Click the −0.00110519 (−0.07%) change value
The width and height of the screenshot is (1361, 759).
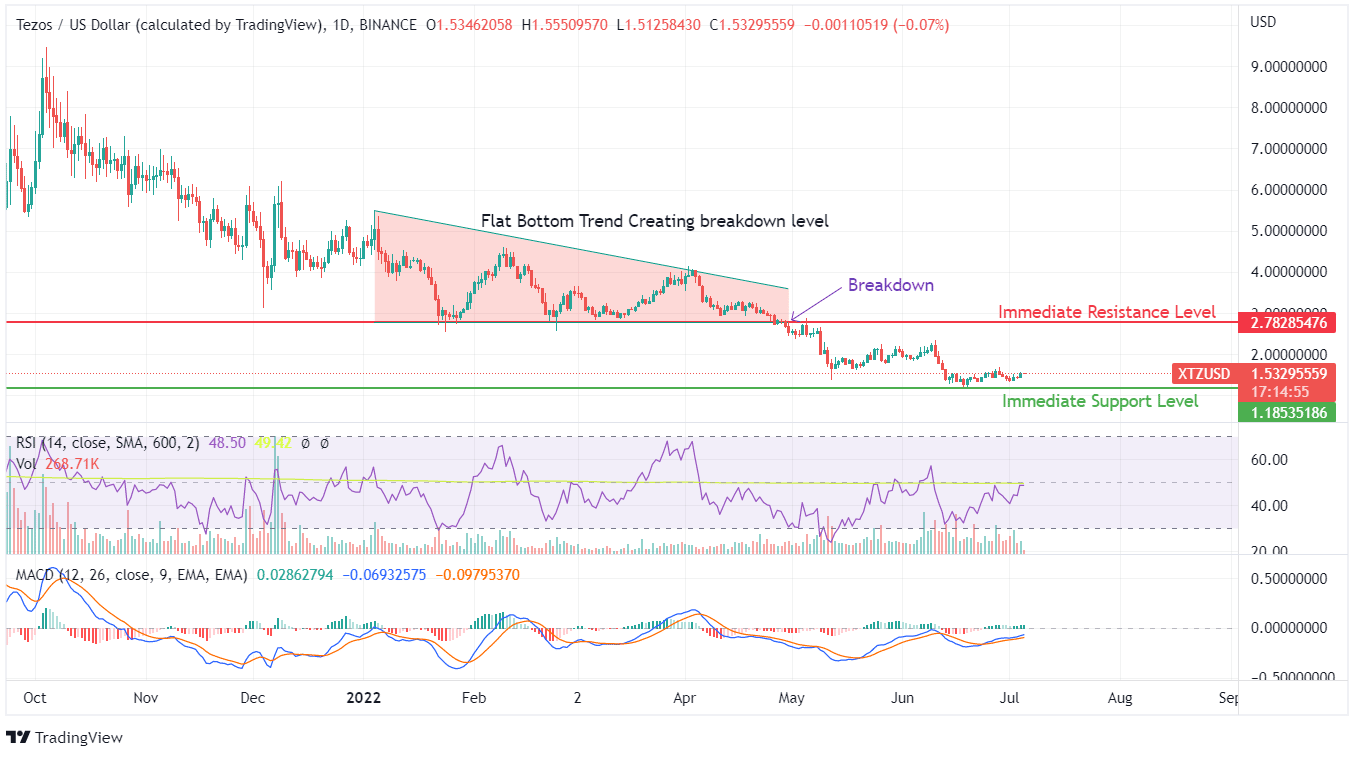(x=876, y=24)
